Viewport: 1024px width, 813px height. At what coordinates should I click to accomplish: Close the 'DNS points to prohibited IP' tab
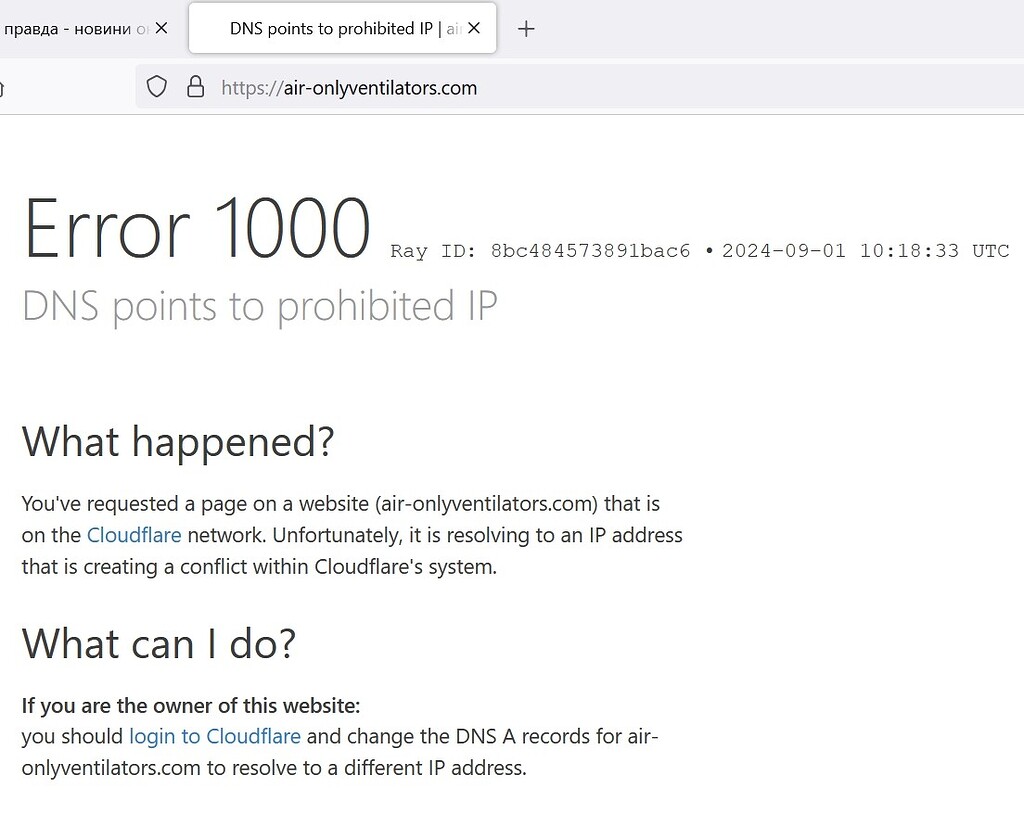475,28
